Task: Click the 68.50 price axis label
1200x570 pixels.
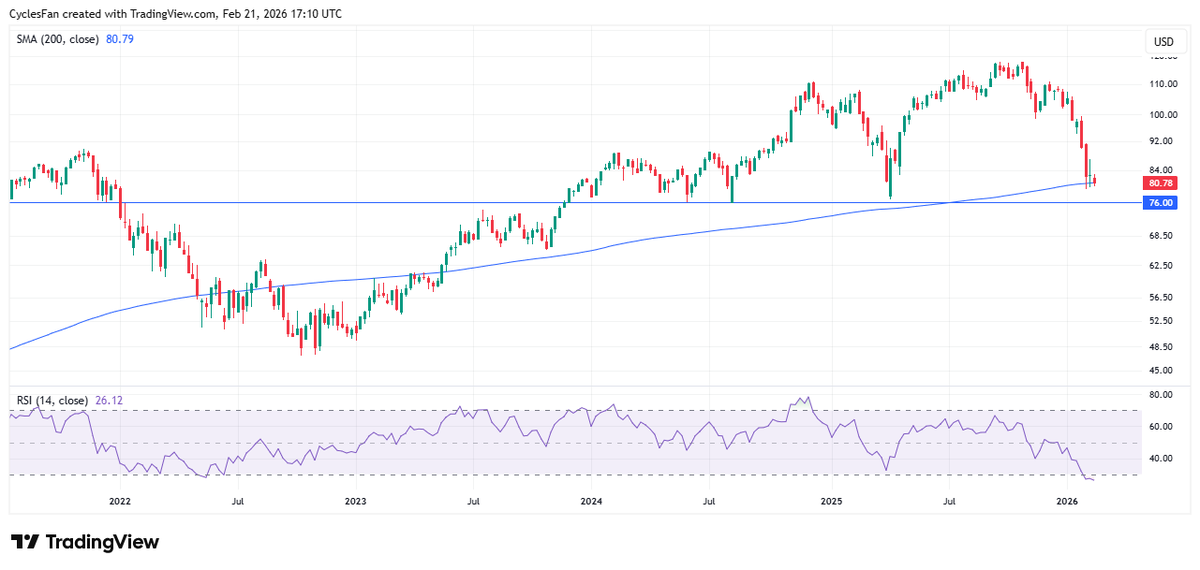Action: pos(1162,236)
